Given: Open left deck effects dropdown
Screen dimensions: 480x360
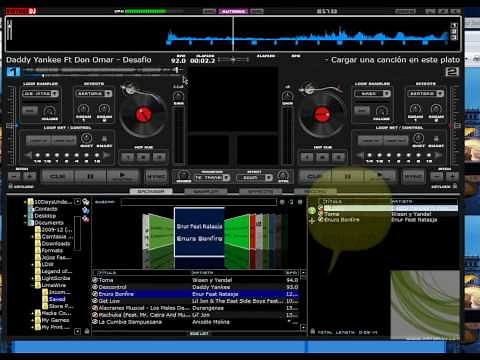Looking at the screenshot, I should 94,94.
